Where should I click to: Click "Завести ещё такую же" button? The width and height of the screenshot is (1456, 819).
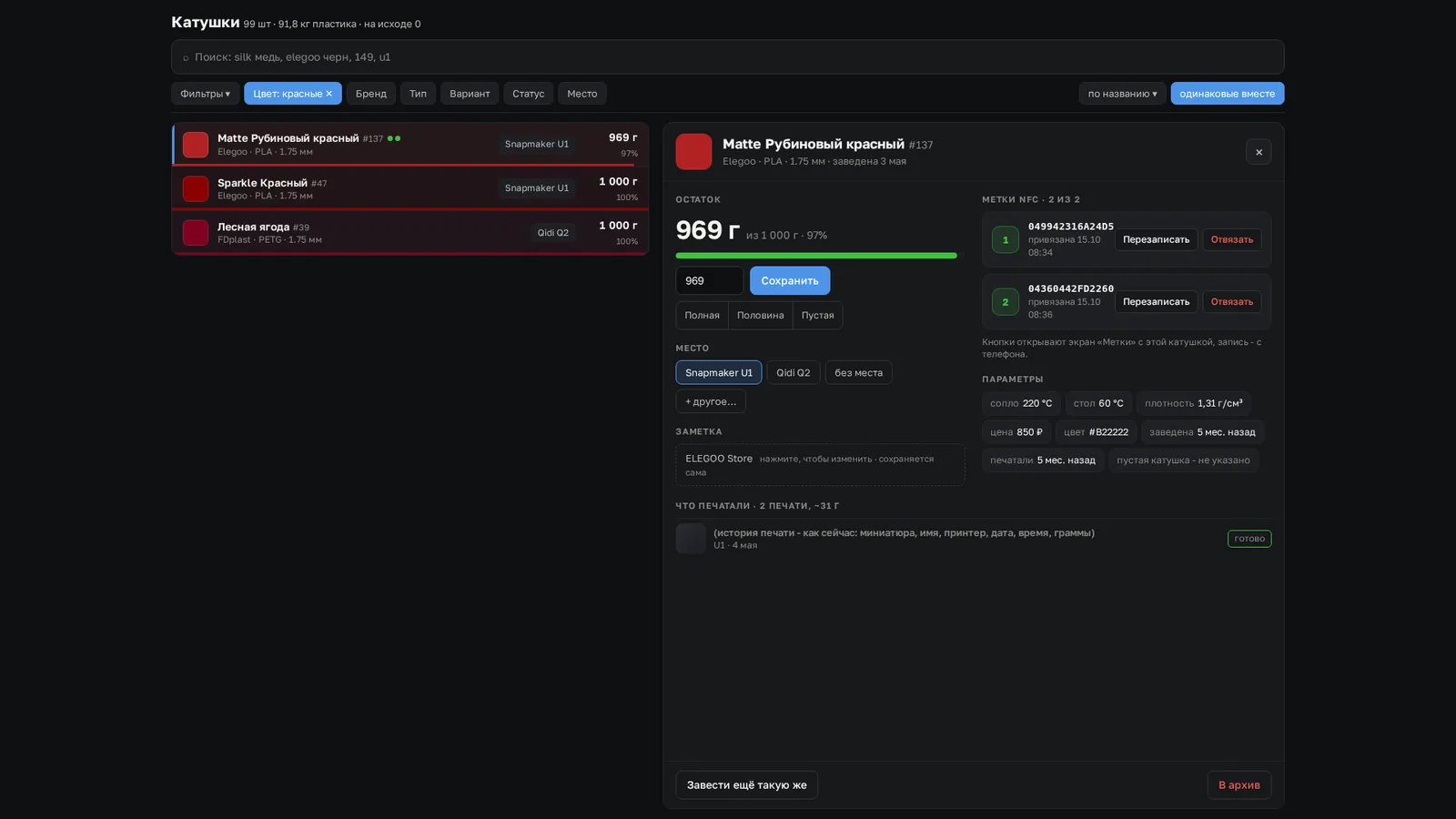point(746,785)
